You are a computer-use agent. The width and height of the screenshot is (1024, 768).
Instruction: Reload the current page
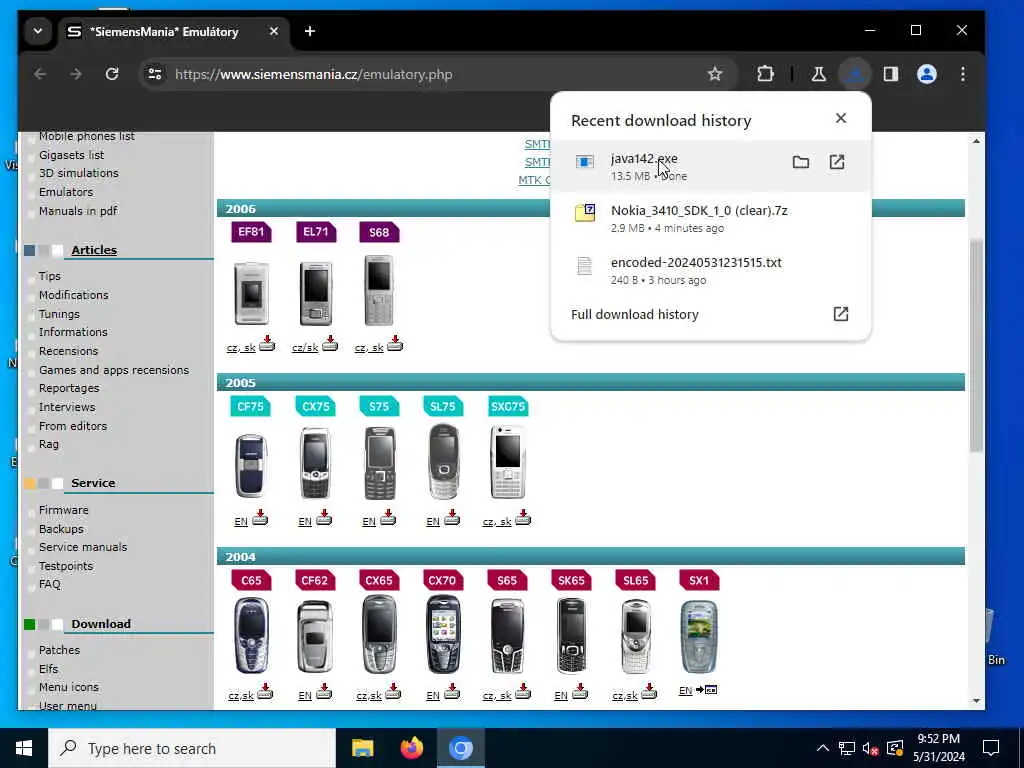[112, 74]
